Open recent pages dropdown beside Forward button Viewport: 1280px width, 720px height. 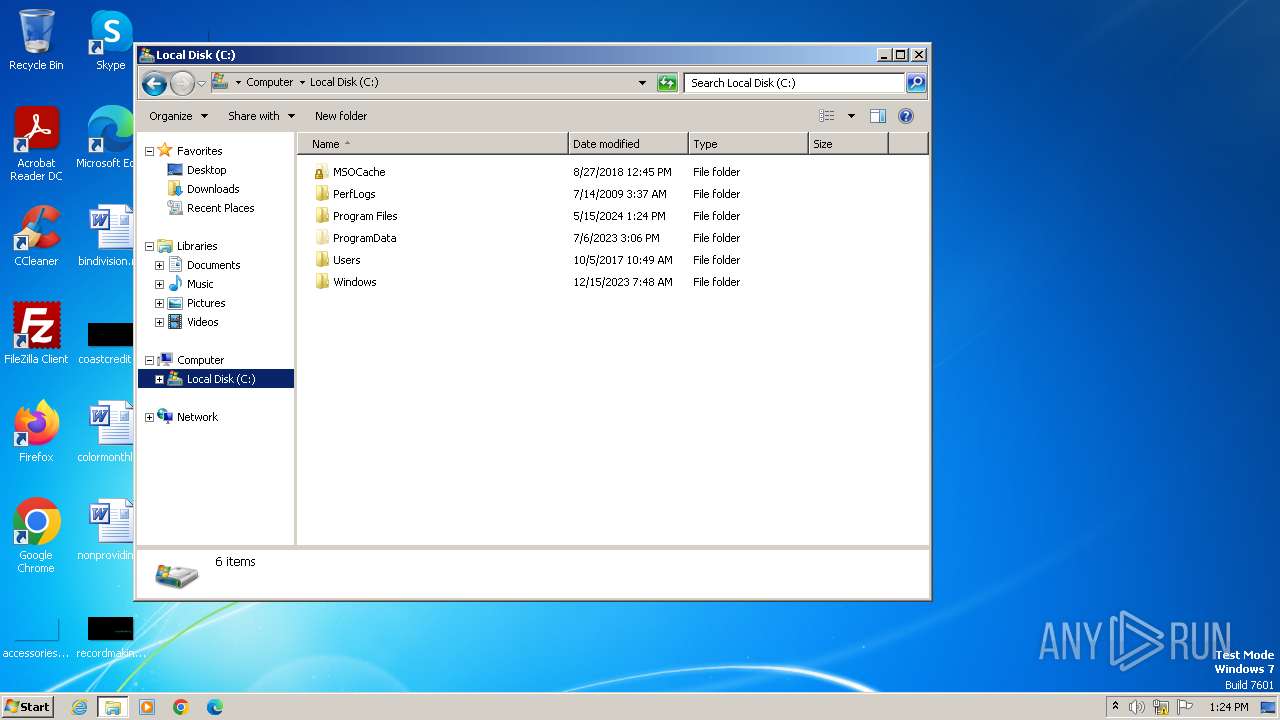pyautogui.click(x=201, y=83)
